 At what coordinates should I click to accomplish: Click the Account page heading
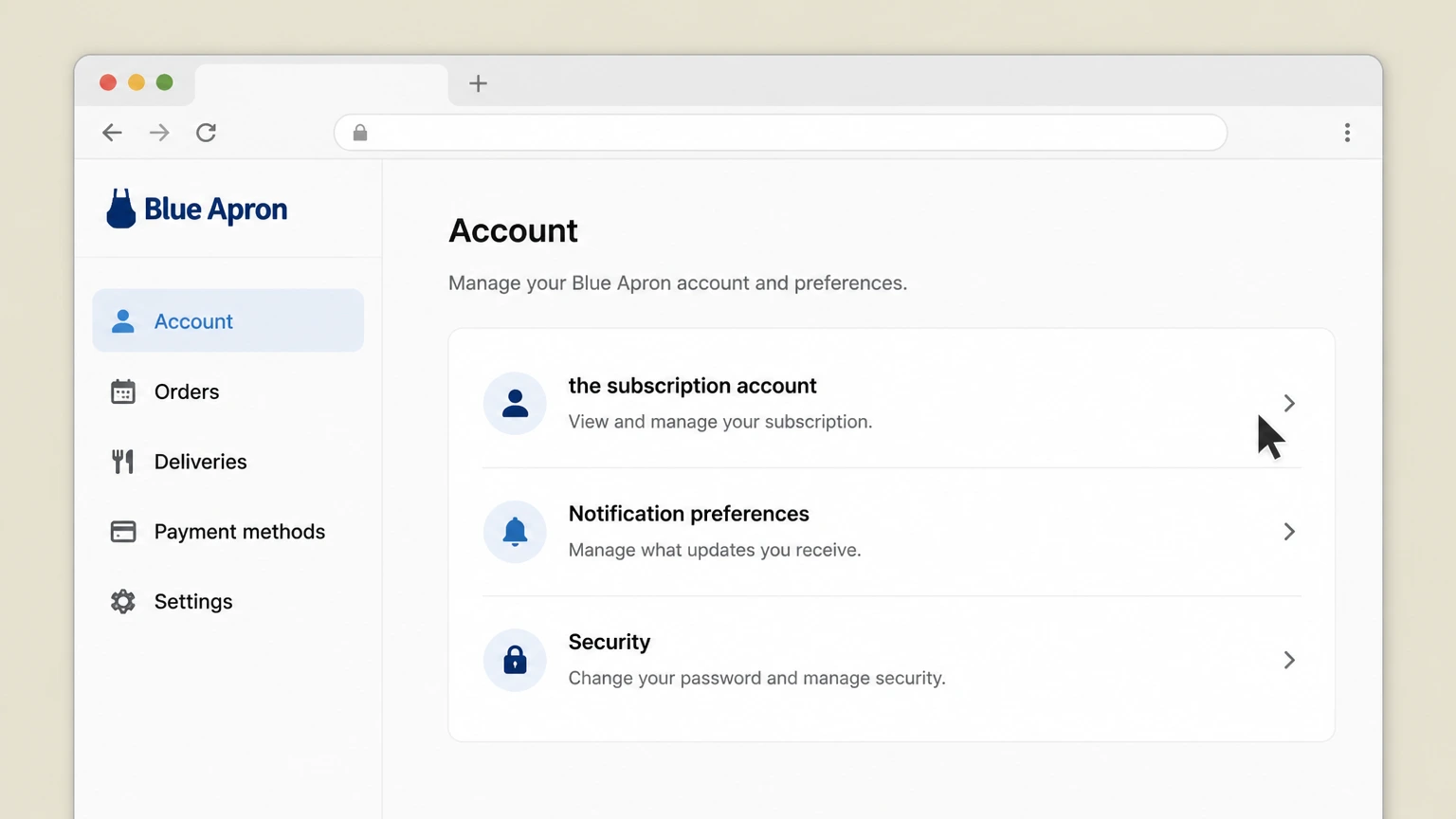tap(513, 230)
